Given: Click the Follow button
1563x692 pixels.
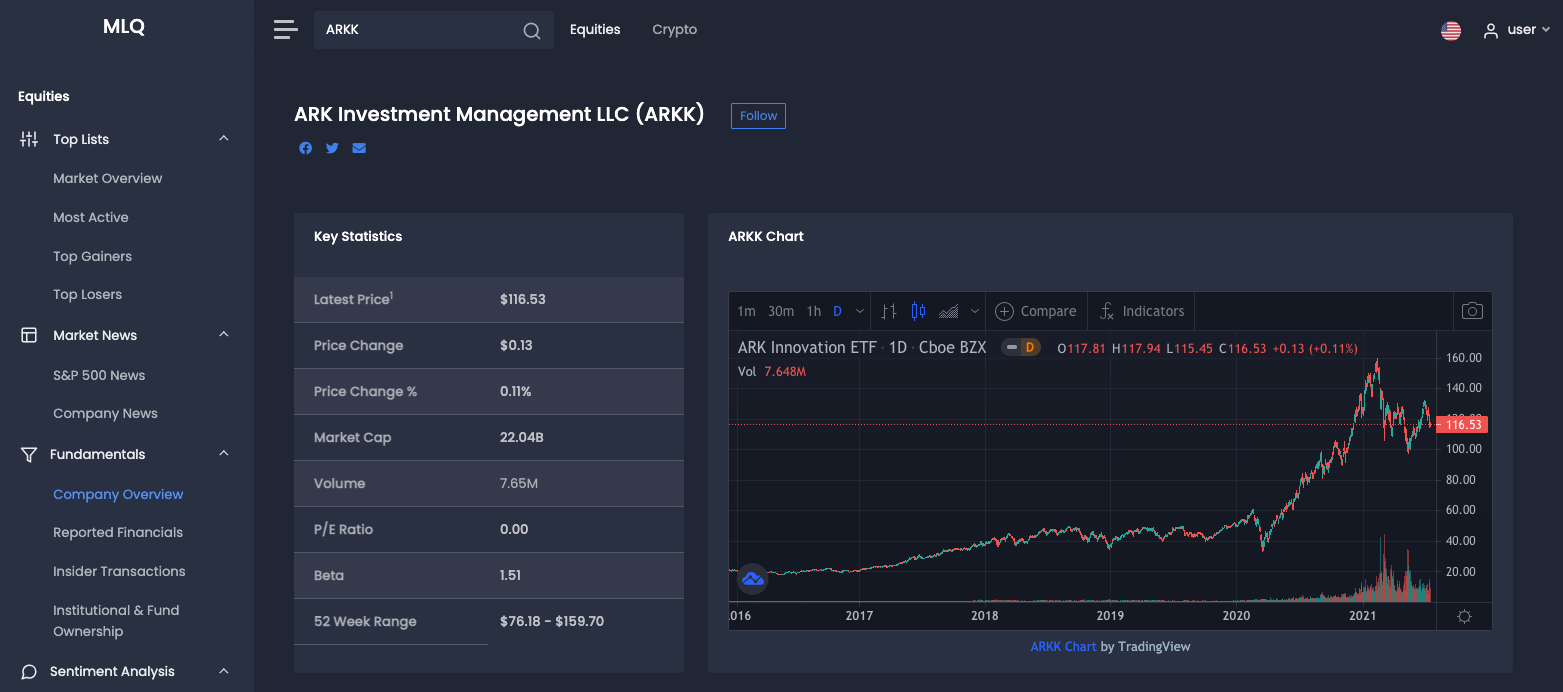Looking at the screenshot, I should (x=758, y=116).
